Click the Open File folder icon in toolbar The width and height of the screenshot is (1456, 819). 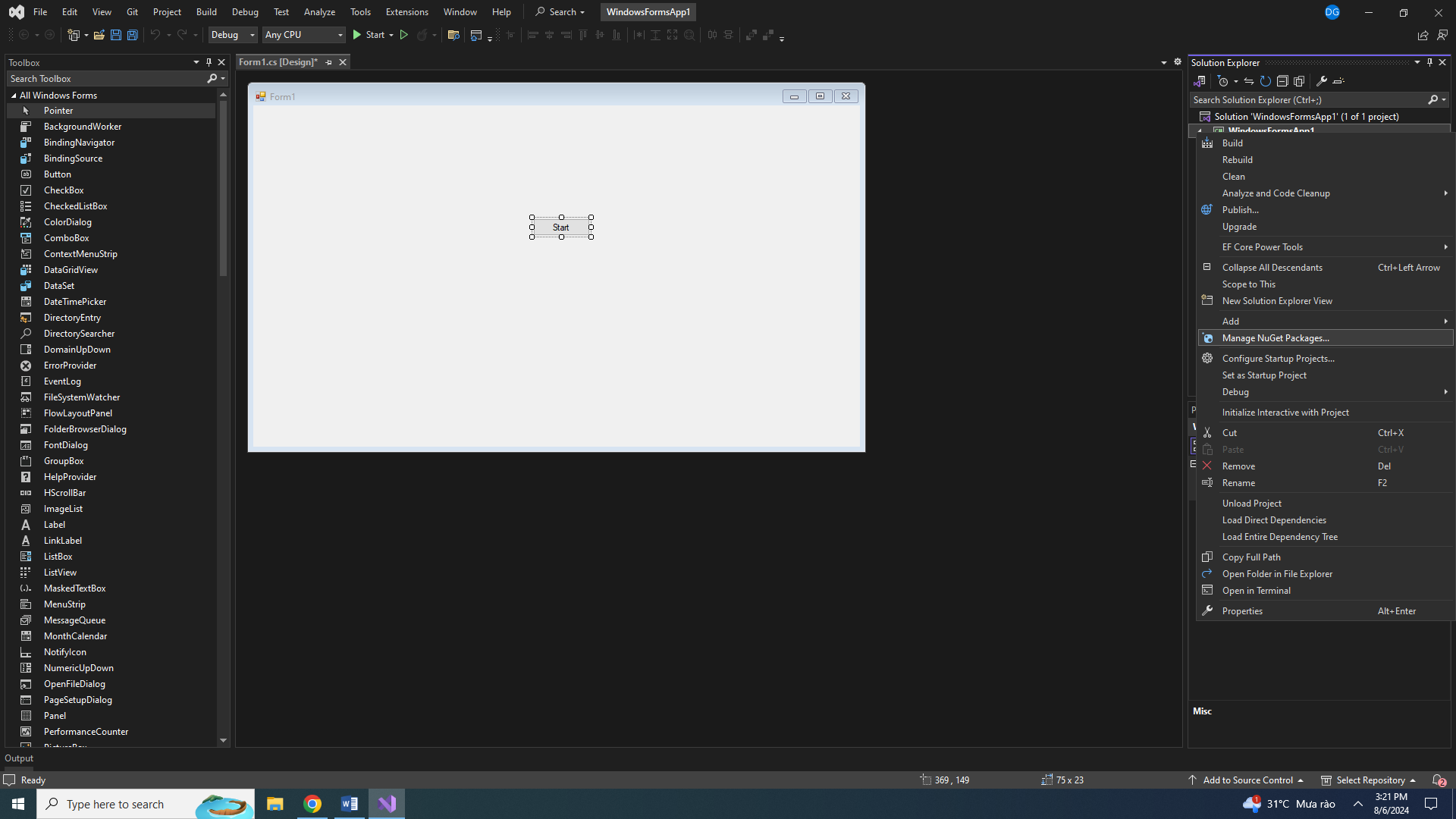tap(99, 35)
